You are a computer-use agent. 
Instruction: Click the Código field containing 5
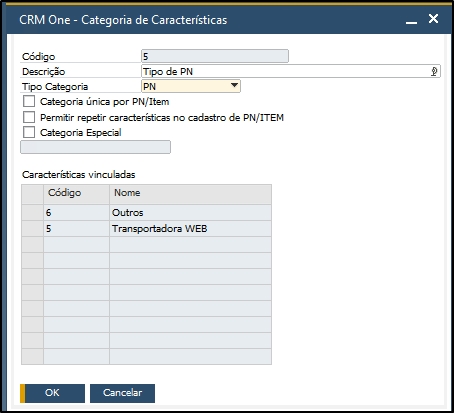pyautogui.click(x=215, y=56)
